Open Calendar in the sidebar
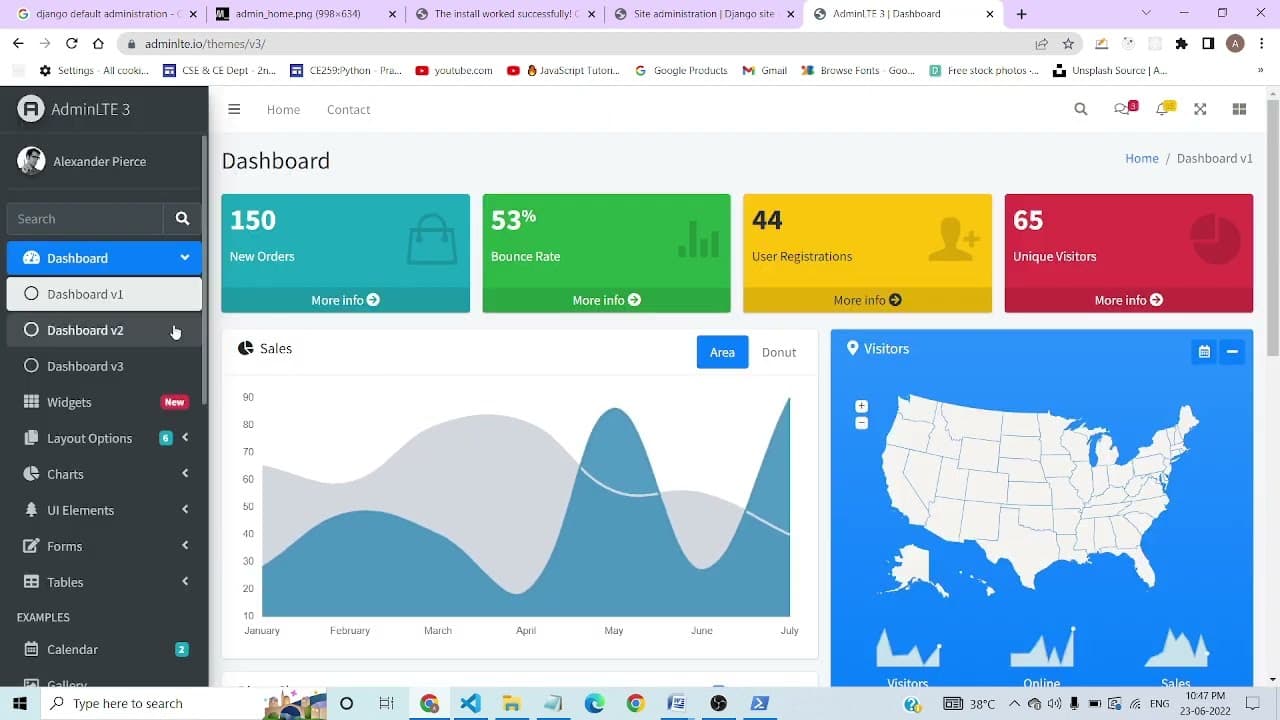This screenshot has height=720, width=1280. (104, 649)
